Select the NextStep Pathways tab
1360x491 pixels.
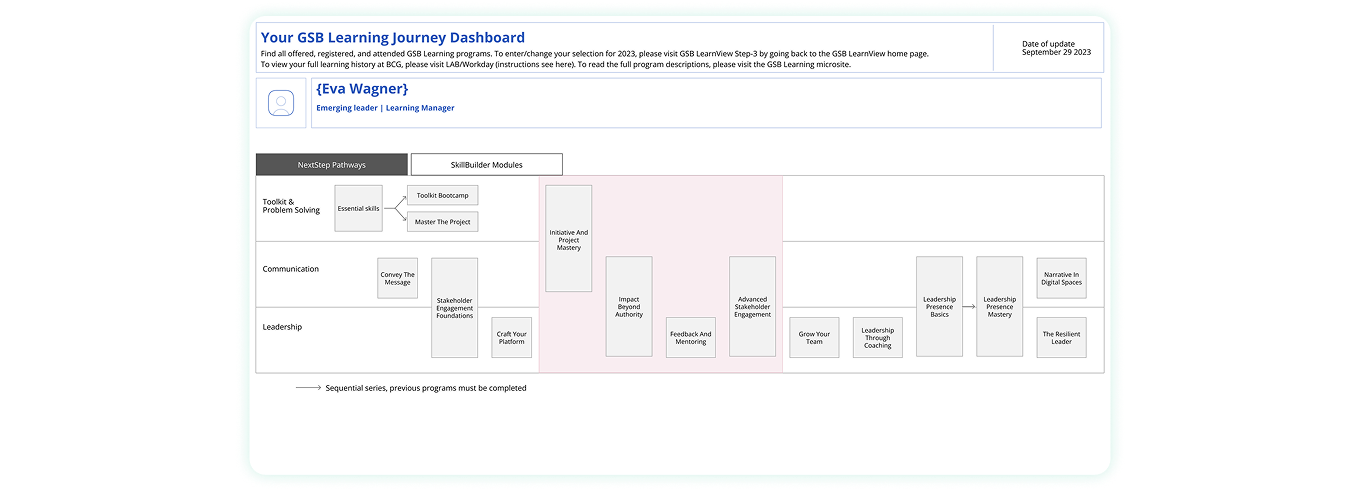coord(331,164)
